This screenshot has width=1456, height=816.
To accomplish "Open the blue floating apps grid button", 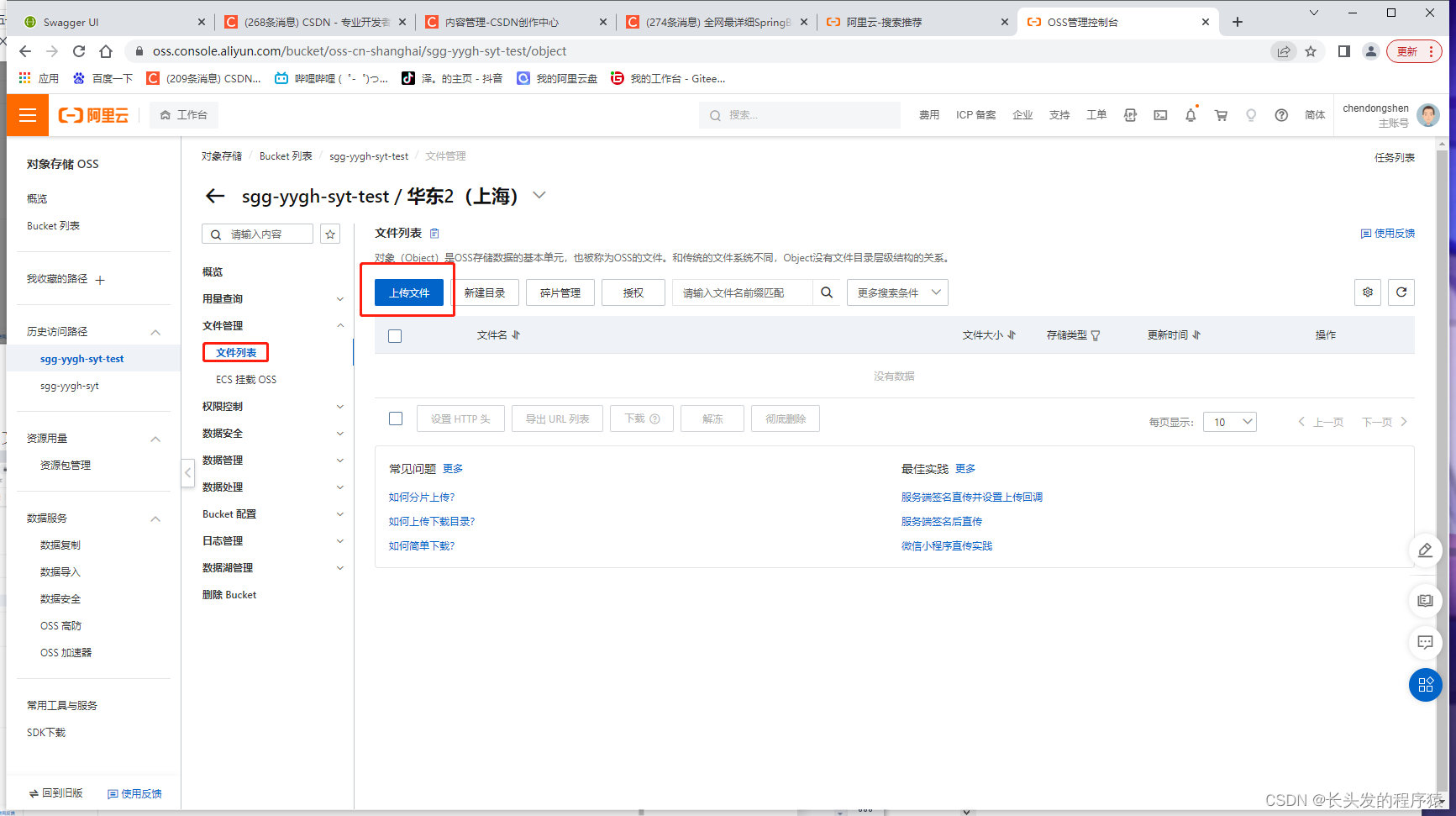I will point(1426,685).
